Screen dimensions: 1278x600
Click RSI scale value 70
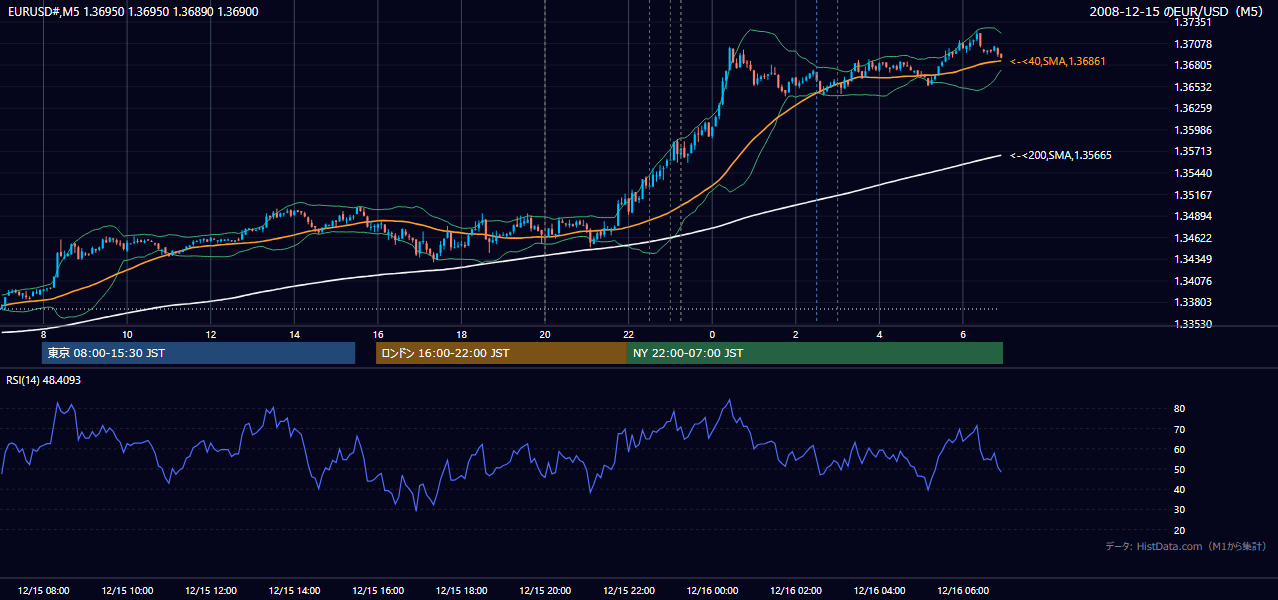pyautogui.click(x=1180, y=429)
